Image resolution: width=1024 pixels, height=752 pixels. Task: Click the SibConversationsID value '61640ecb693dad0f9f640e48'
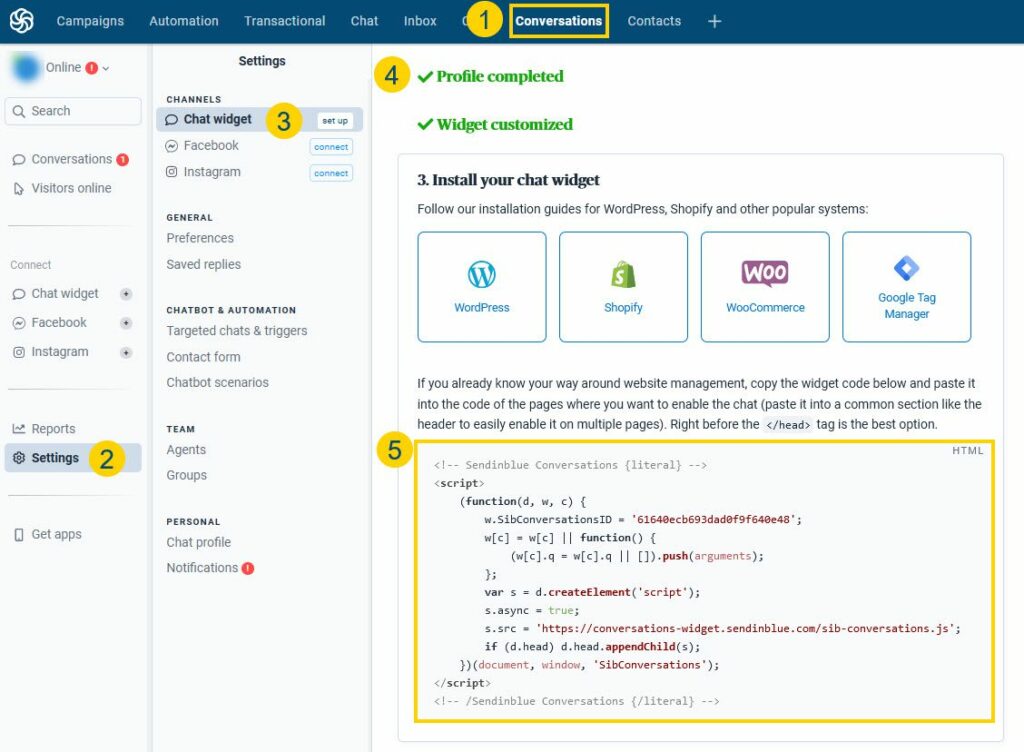coord(713,520)
